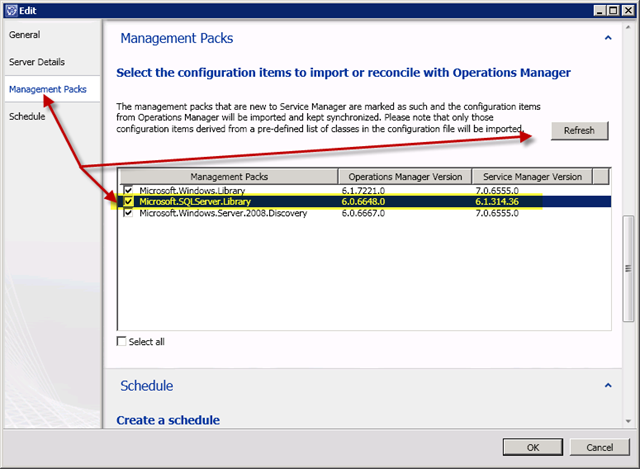Screen dimensions: 640x469
Task: Sort by Management Packs column header
Action: pos(227,176)
